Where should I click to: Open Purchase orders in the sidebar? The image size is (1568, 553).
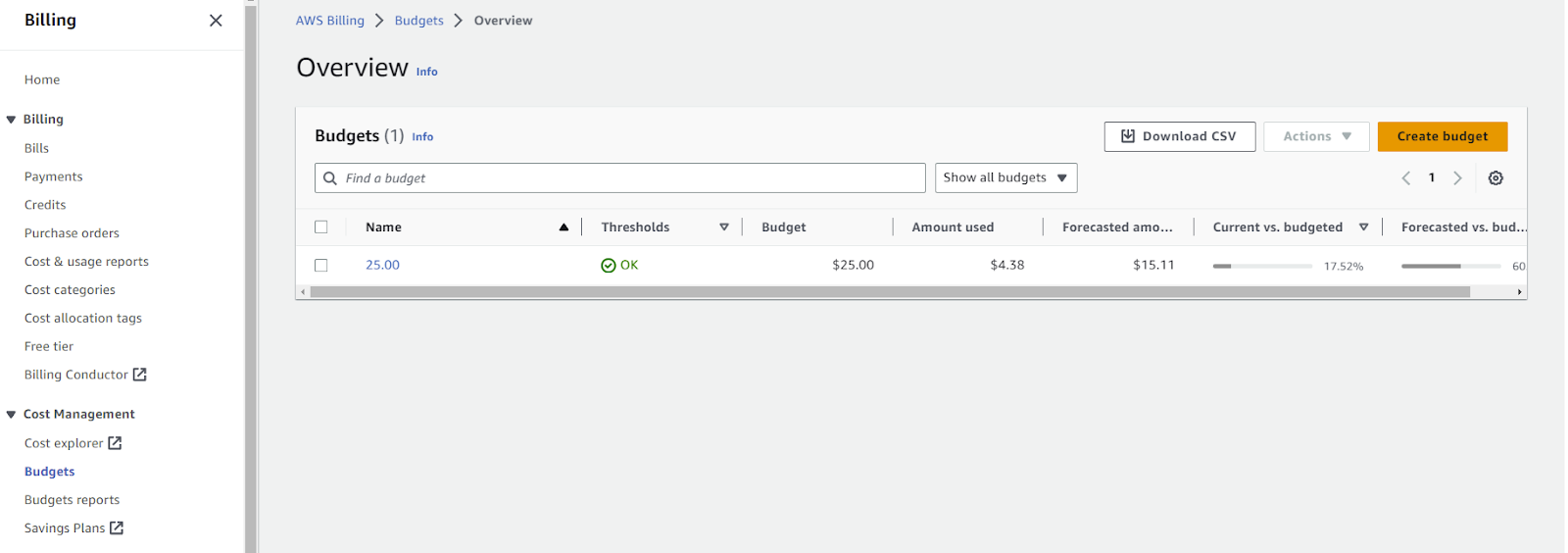coord(72,234)
